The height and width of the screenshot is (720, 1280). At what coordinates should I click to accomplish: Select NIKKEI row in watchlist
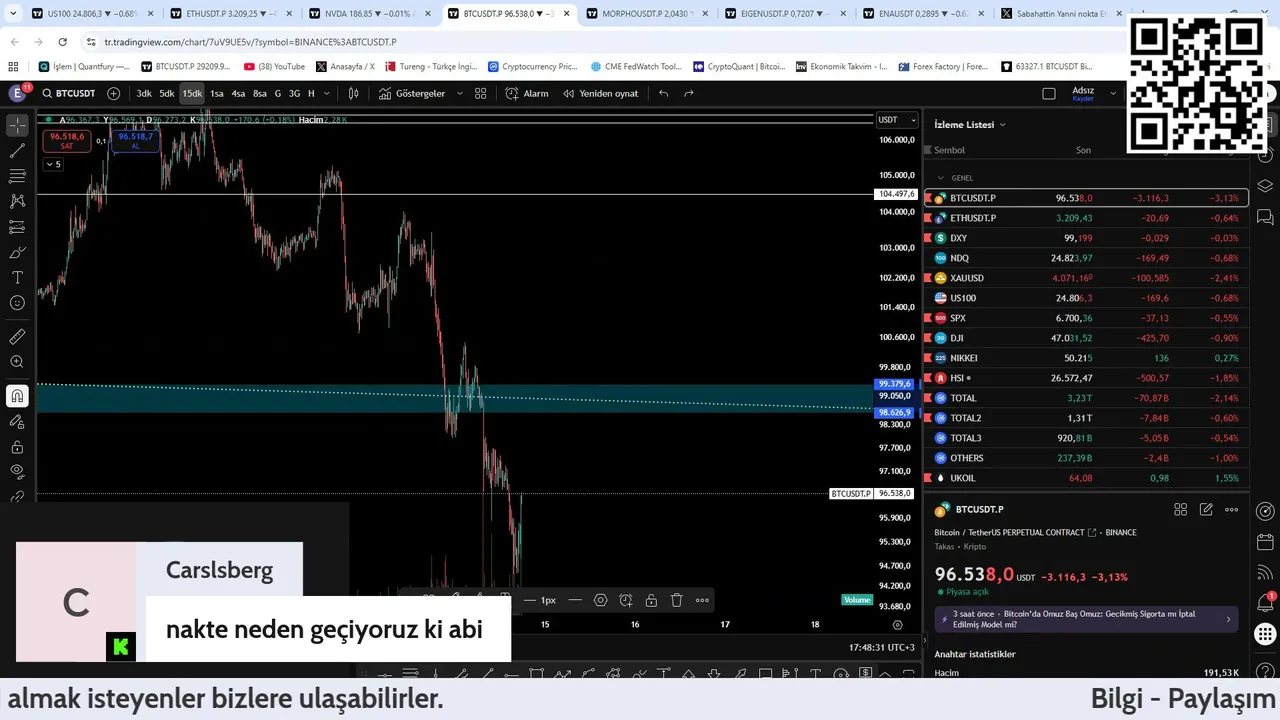(1086, 358)
